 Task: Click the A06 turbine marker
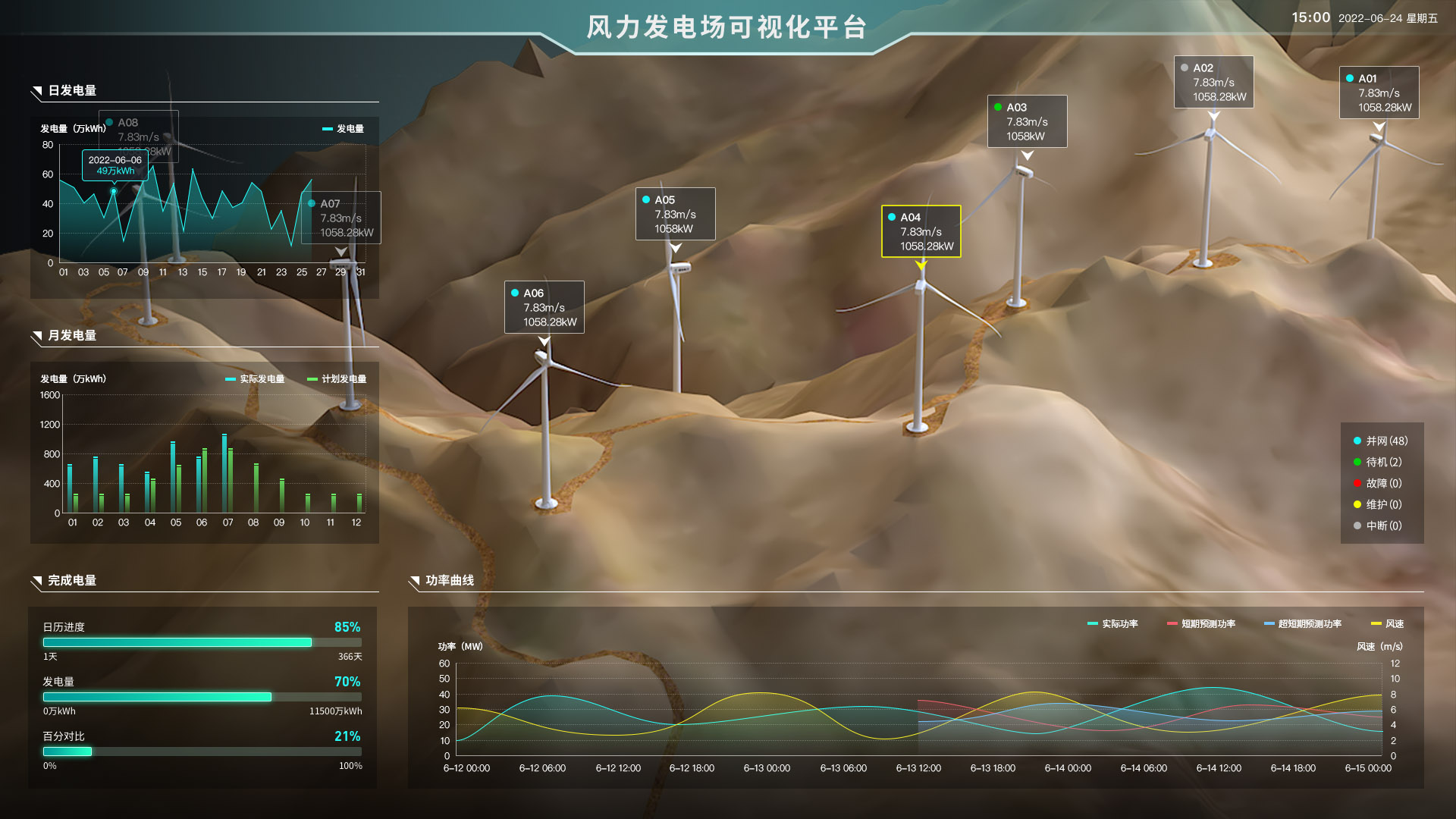coord(543,306)
